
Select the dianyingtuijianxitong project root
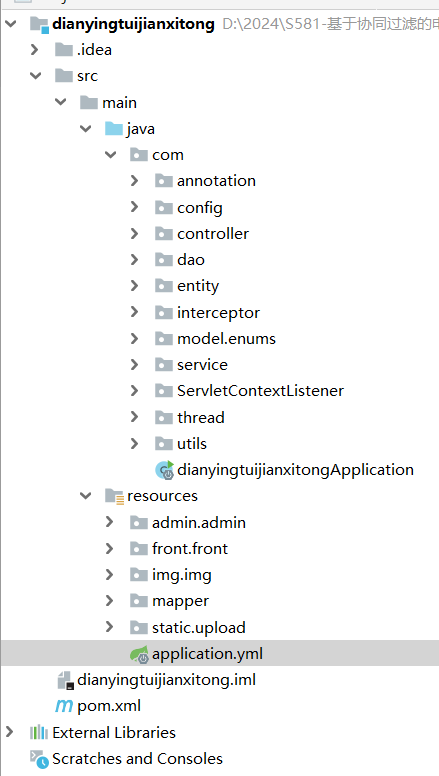coord(134,24)
